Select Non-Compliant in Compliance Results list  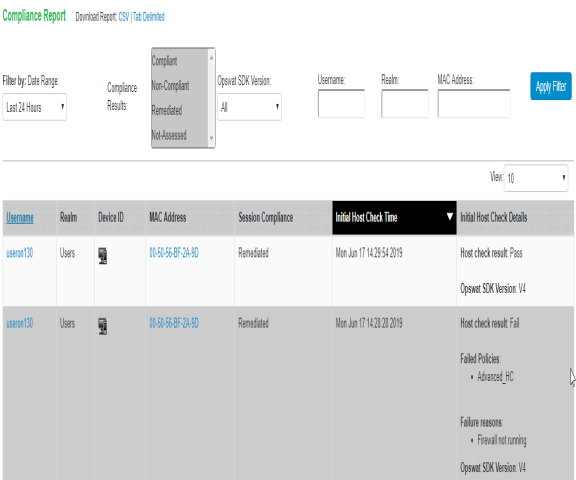170,86
